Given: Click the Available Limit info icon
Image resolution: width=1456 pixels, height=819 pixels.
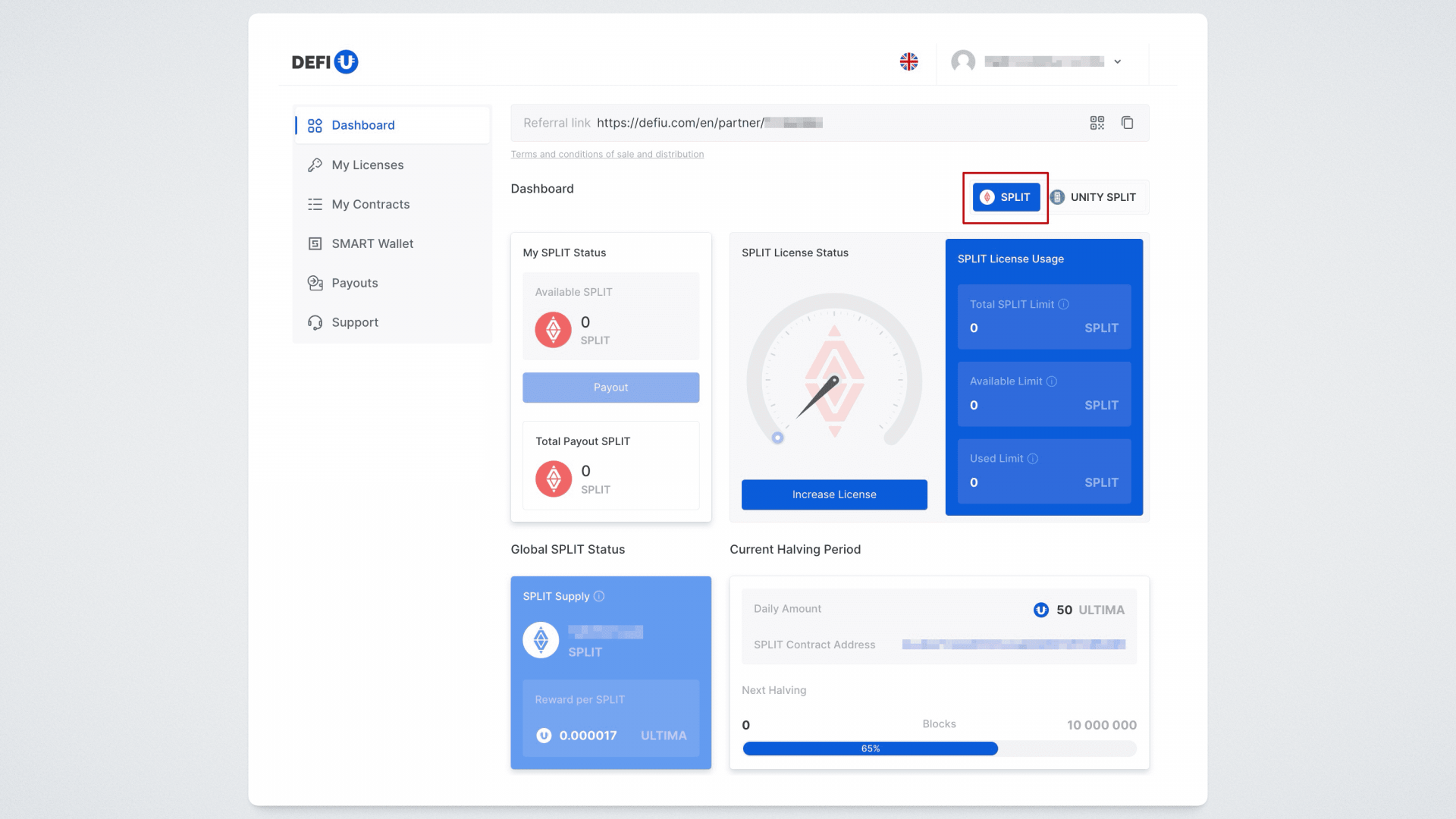Looking at the screenshot, I should click(1052, 381).
